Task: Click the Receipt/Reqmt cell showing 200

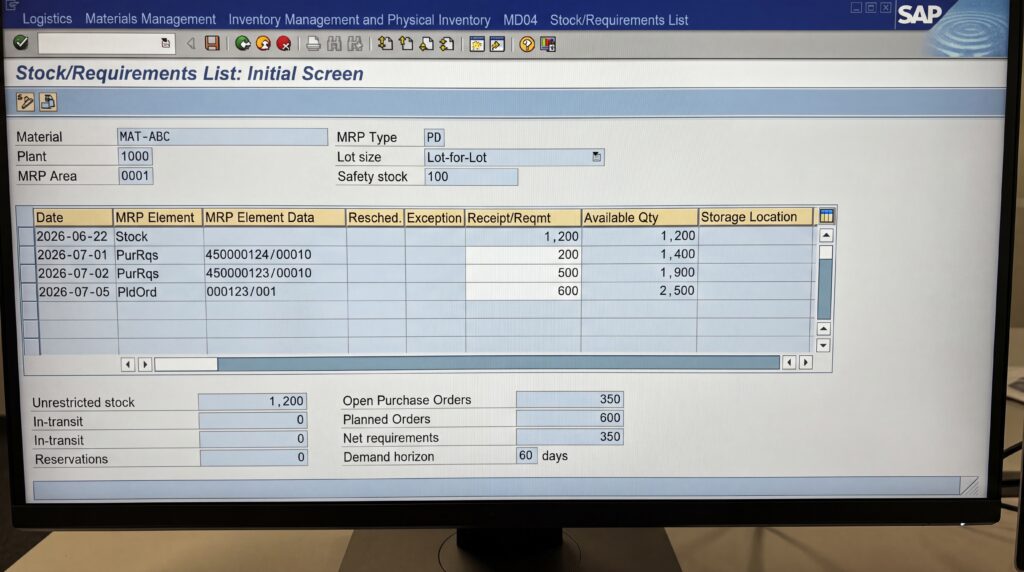Action: [x=523, y=254]
